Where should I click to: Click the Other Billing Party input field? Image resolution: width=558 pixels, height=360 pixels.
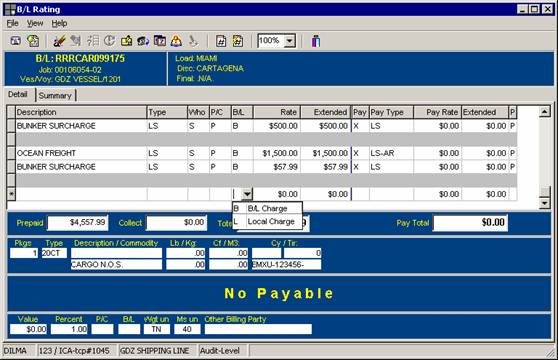pos(258,329)
